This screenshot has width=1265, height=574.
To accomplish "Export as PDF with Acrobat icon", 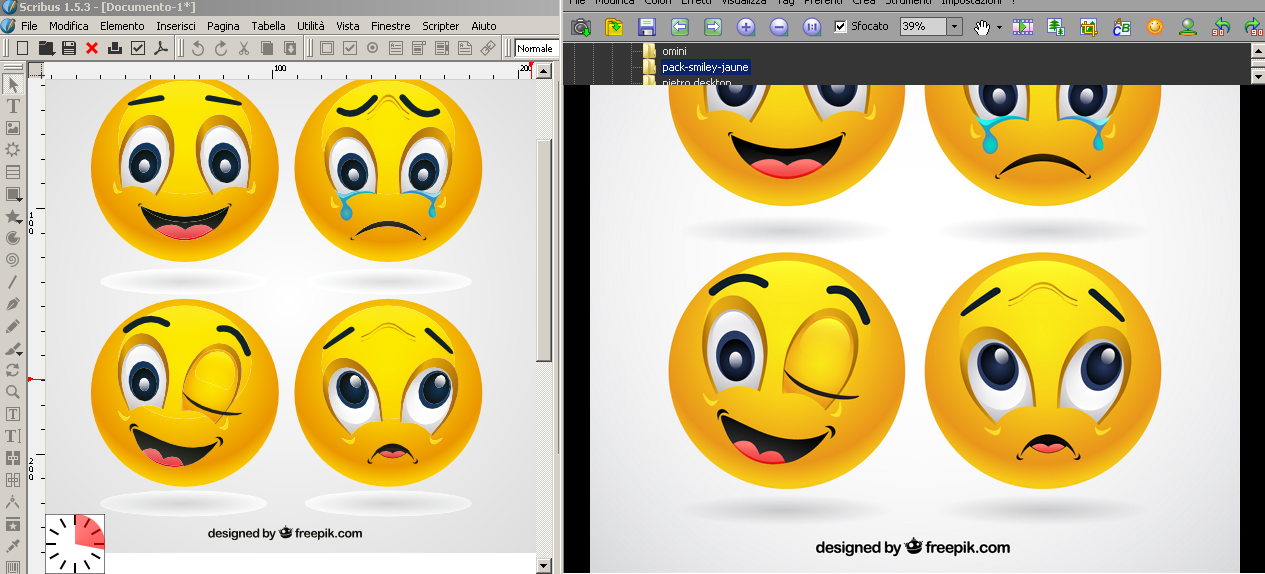I will tap(160, 47).
